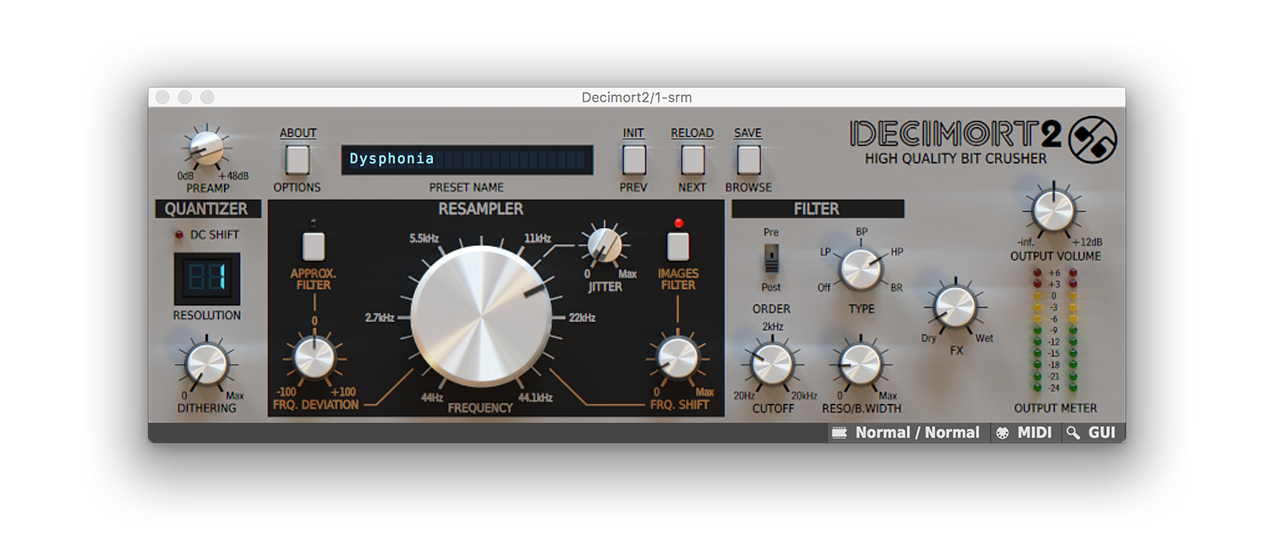Open the GUI size menu
Image resolution: width=1280 pixels, height=541 pixels.
point(1092,433)
